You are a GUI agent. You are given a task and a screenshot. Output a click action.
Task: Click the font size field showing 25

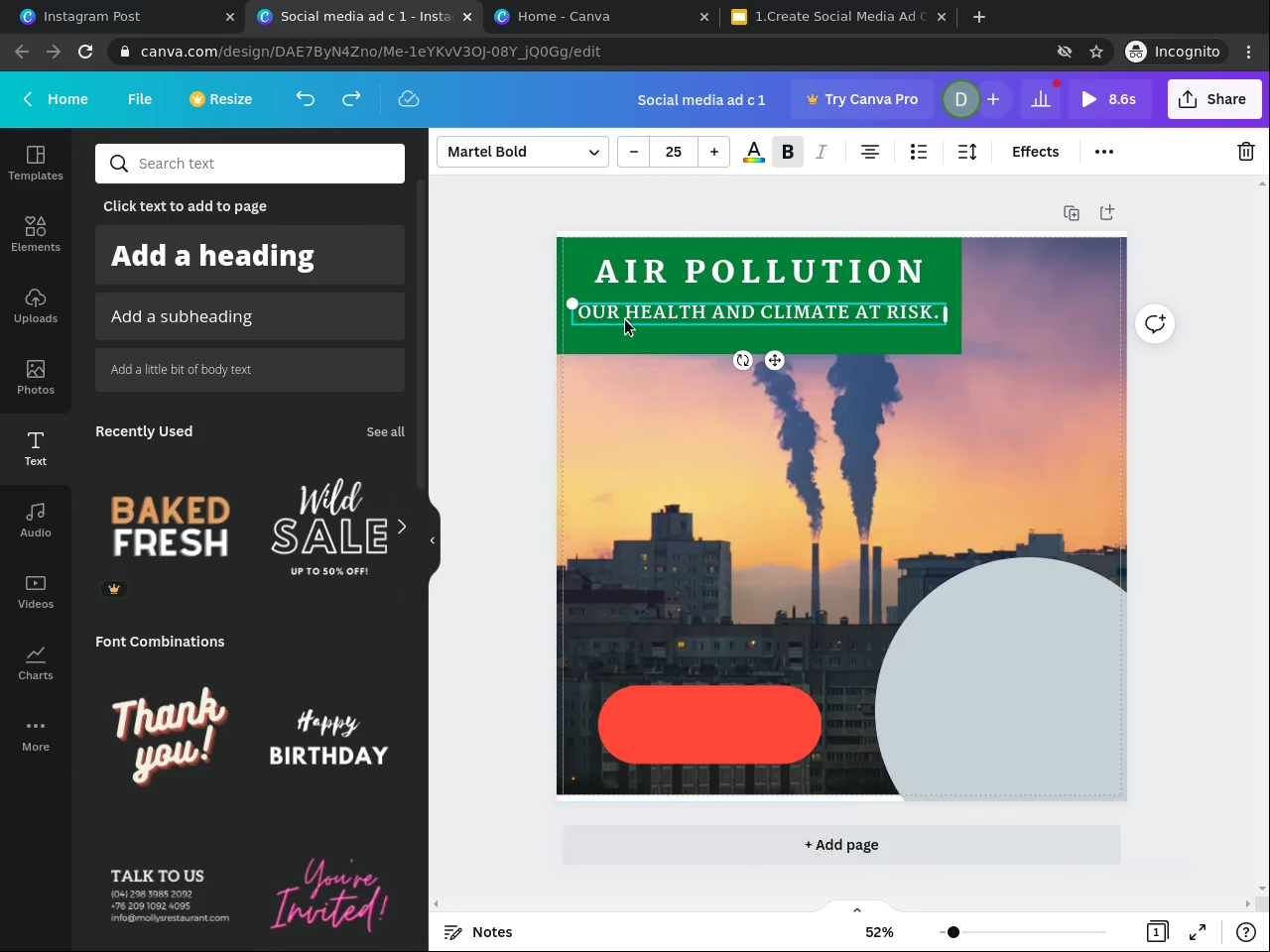(674, 152)
